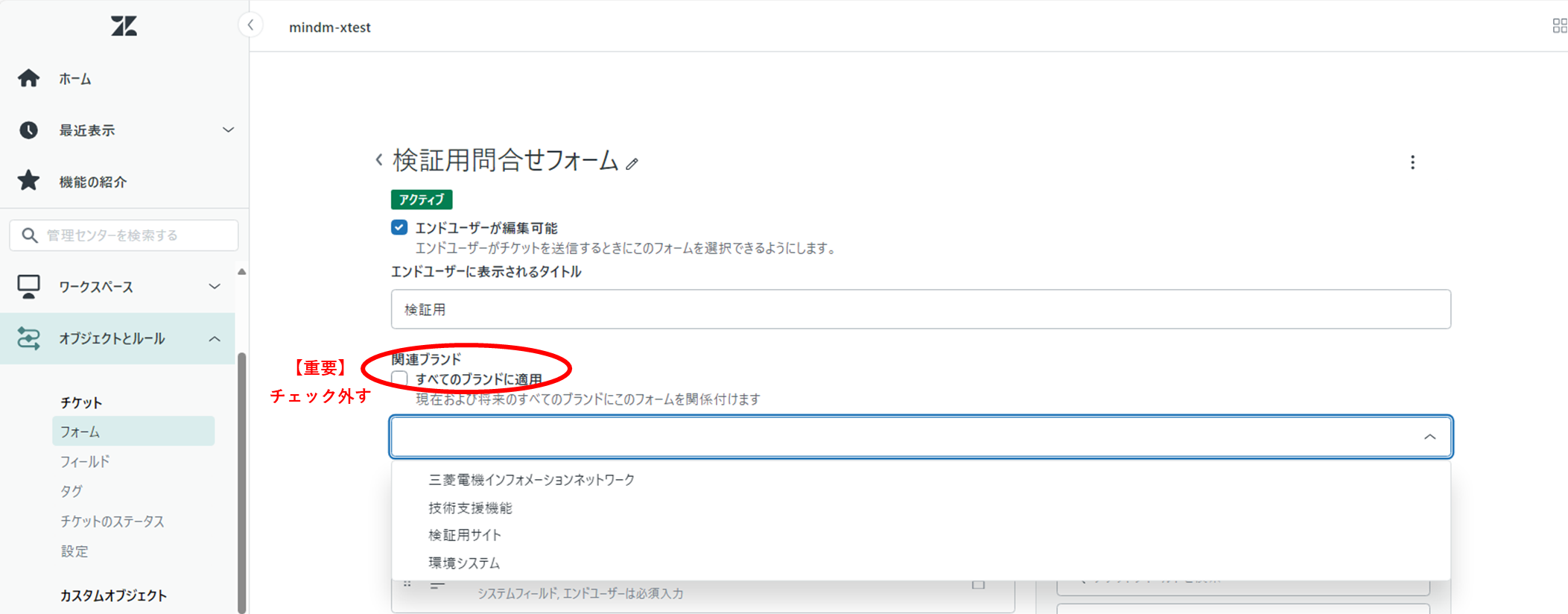Collapse the オブジェクトとルール section
This screenshot has height=614, width=1568.
coord(215,339)
